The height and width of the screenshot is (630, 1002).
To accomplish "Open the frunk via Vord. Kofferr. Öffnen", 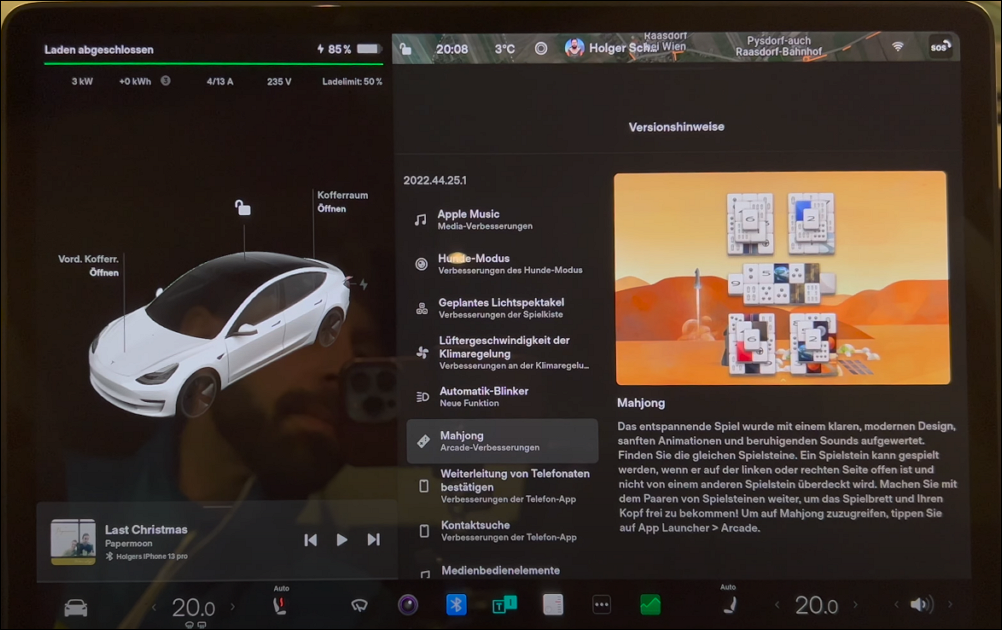I will [88, 266].
